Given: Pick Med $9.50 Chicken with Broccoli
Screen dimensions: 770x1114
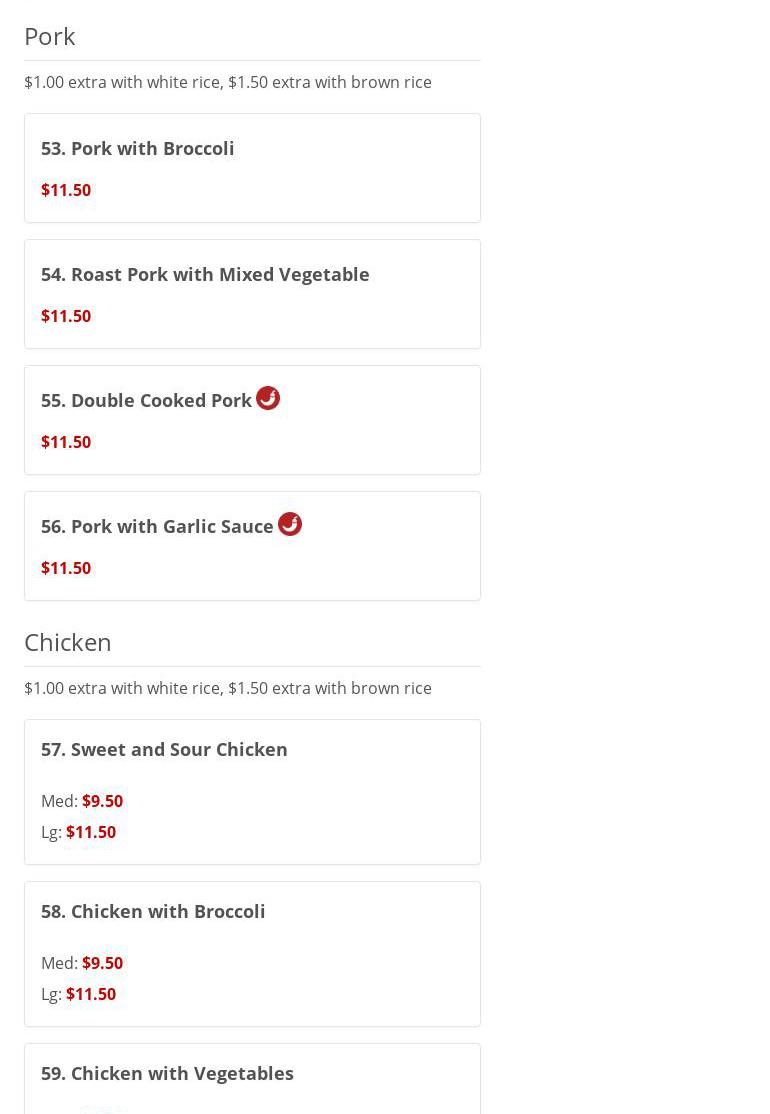Looking at the screenshot, I should point(102,963).
